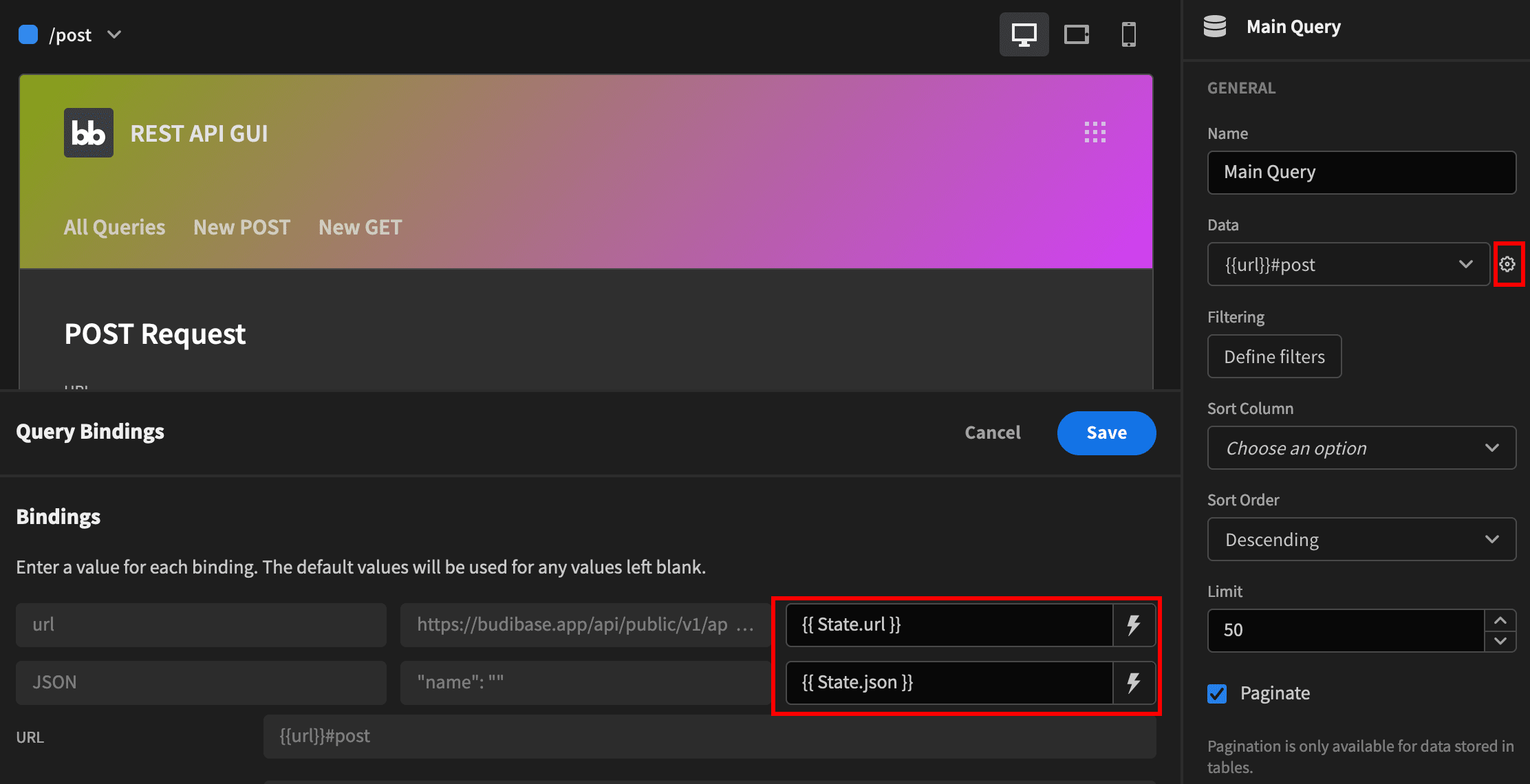Viewport: 1530px width, 784px height.
Task: Go to New POST nav link
Action: point(241,227)
